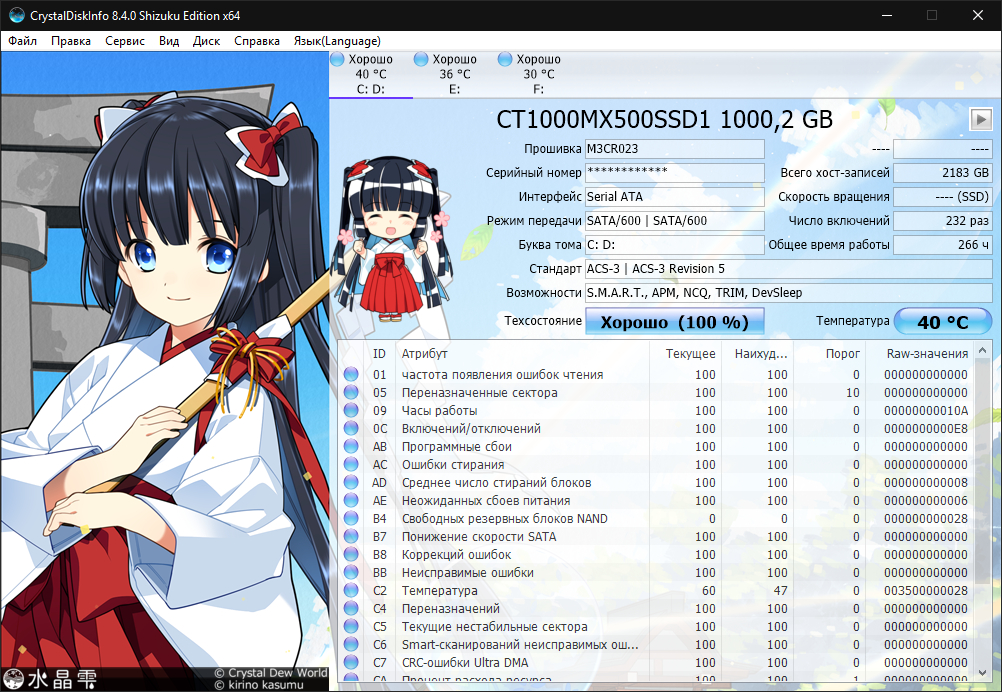Click the Буква тома field
The height and width of the screenshot is (692, 1002).
675,245
